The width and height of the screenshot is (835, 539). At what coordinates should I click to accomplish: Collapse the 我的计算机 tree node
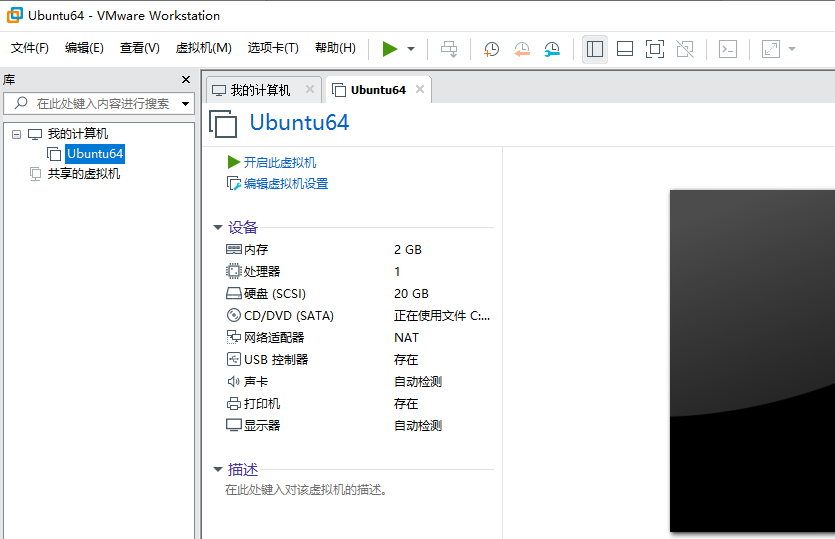17,134
